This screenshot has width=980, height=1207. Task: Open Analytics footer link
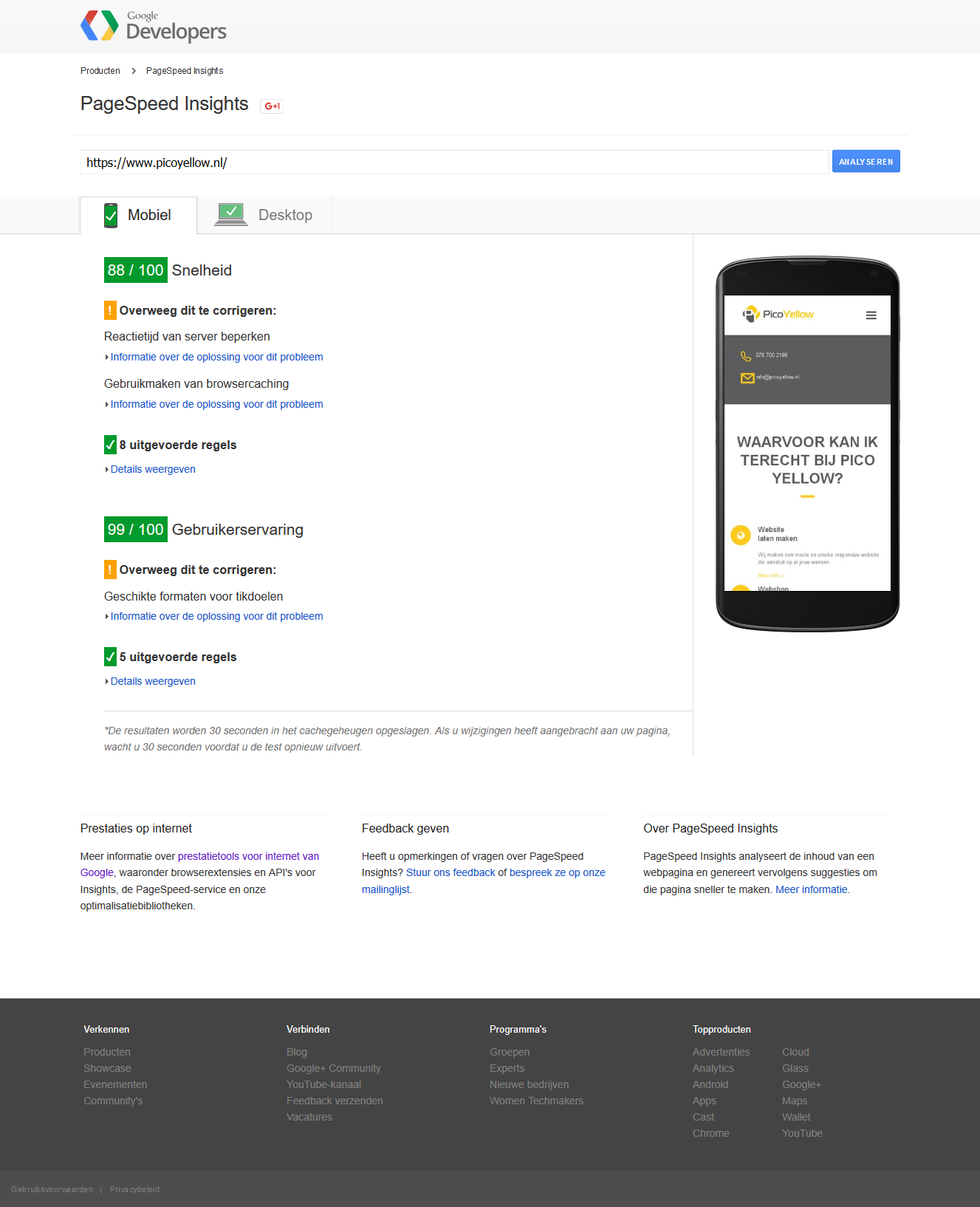(713, 1068)
